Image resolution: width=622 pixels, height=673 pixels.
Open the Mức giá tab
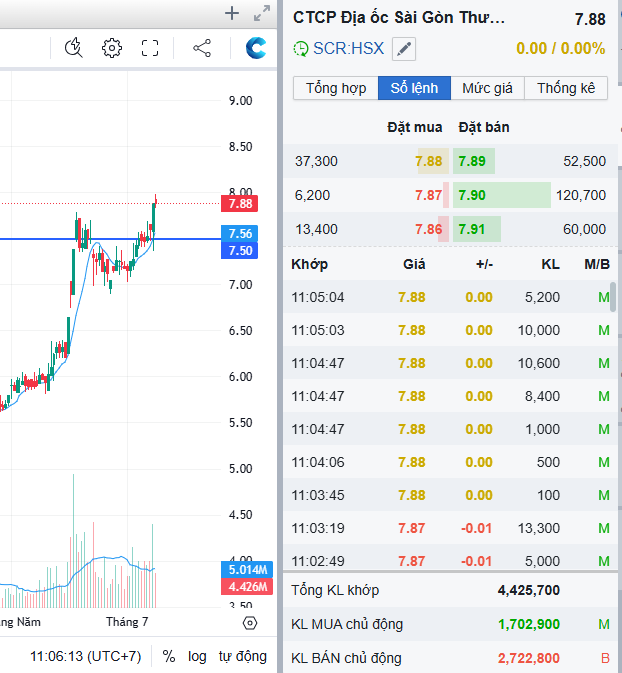[x=487, y=88]
